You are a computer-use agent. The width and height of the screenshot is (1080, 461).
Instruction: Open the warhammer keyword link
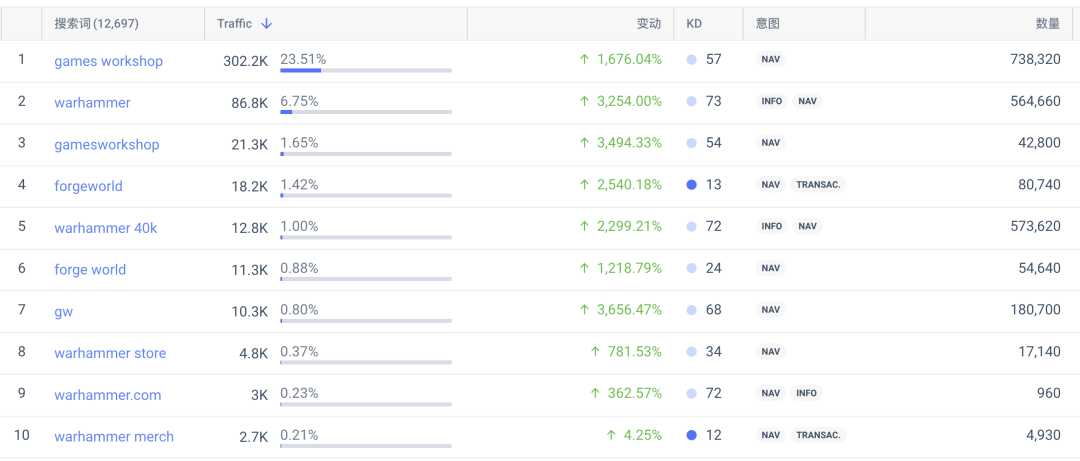click(92, 103)
